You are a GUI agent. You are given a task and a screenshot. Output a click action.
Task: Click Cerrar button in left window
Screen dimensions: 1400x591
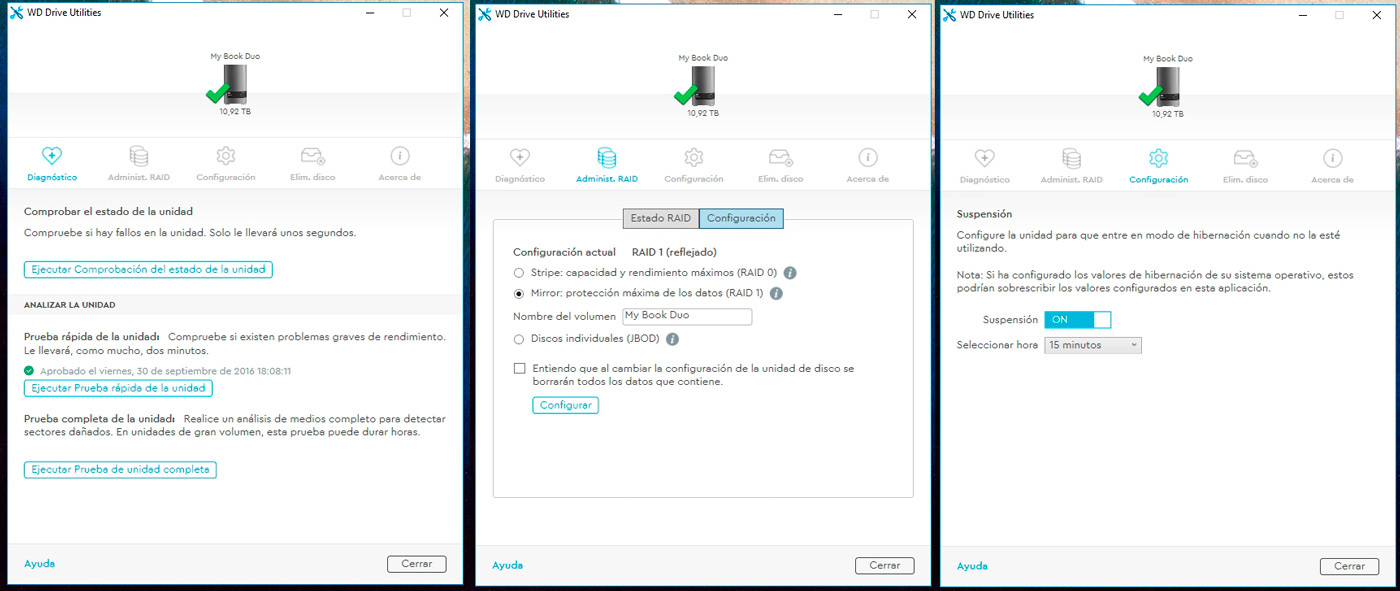coord(417,564)
